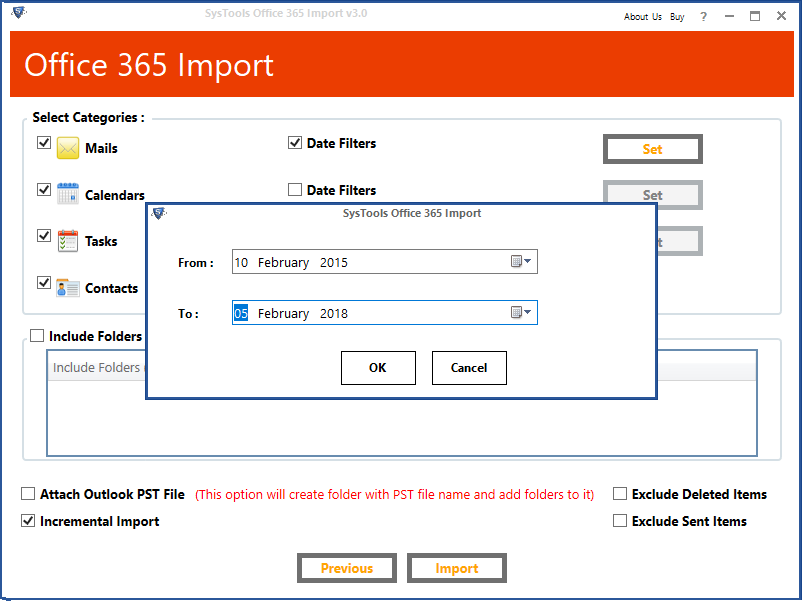Click Set button for Mails date filter
The image size is (804, 602).
(x=652, y=149)
